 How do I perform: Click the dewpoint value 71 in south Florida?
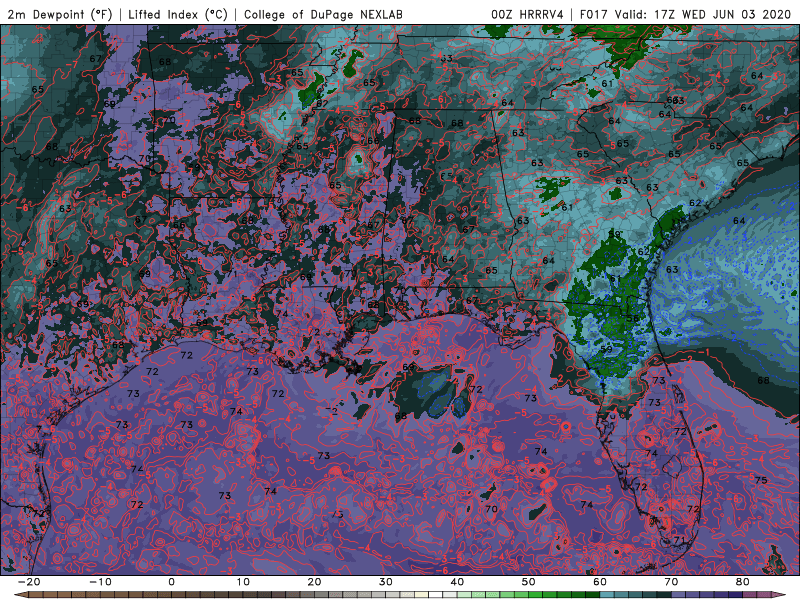coord(679,540)
